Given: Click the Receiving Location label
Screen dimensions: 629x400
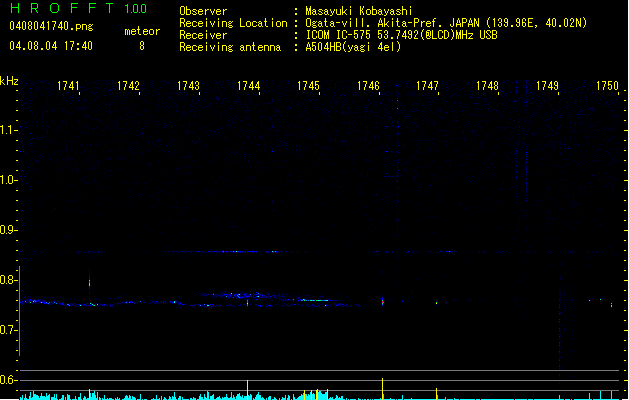Looking at the screenshot, I should pyautogui.click(x=233, y=23).
